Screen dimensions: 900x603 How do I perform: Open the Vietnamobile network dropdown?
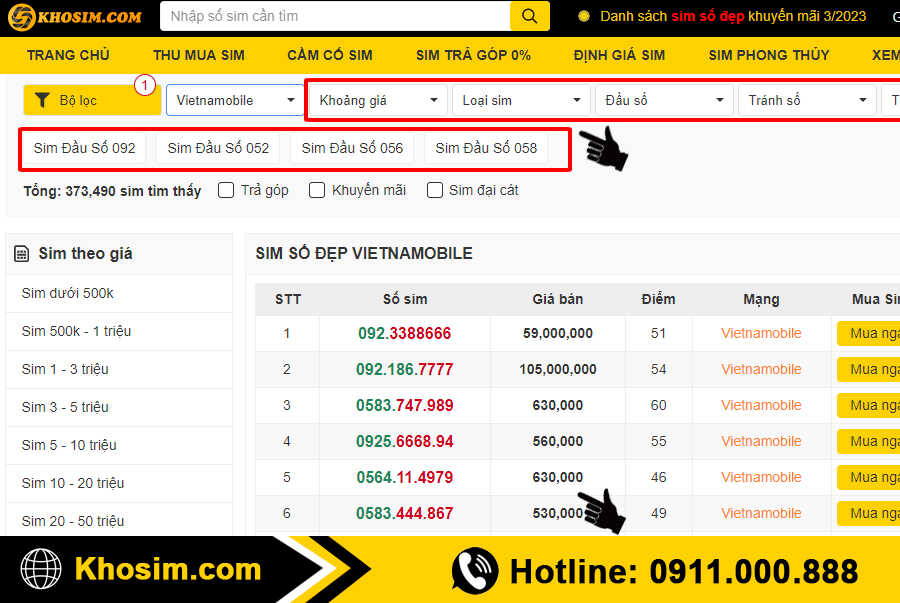pyautogui.click(x=235, y=100)
